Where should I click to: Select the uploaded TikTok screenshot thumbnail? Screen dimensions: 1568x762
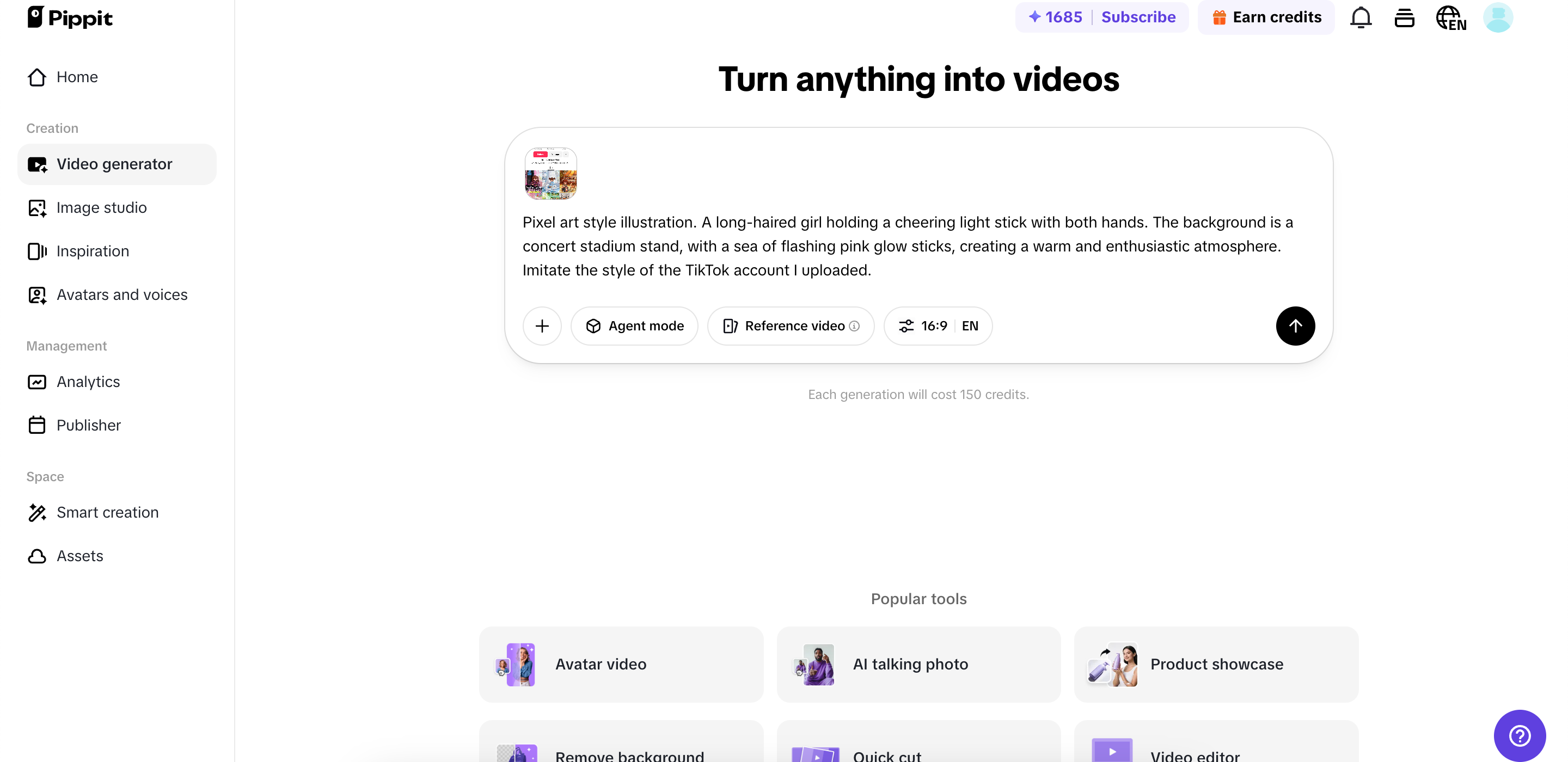550,174
